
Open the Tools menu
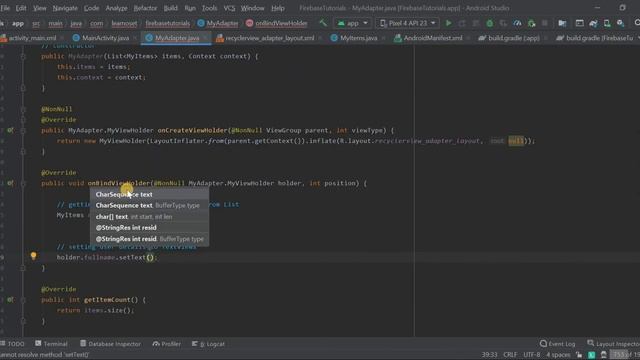[x=209, y=8]
